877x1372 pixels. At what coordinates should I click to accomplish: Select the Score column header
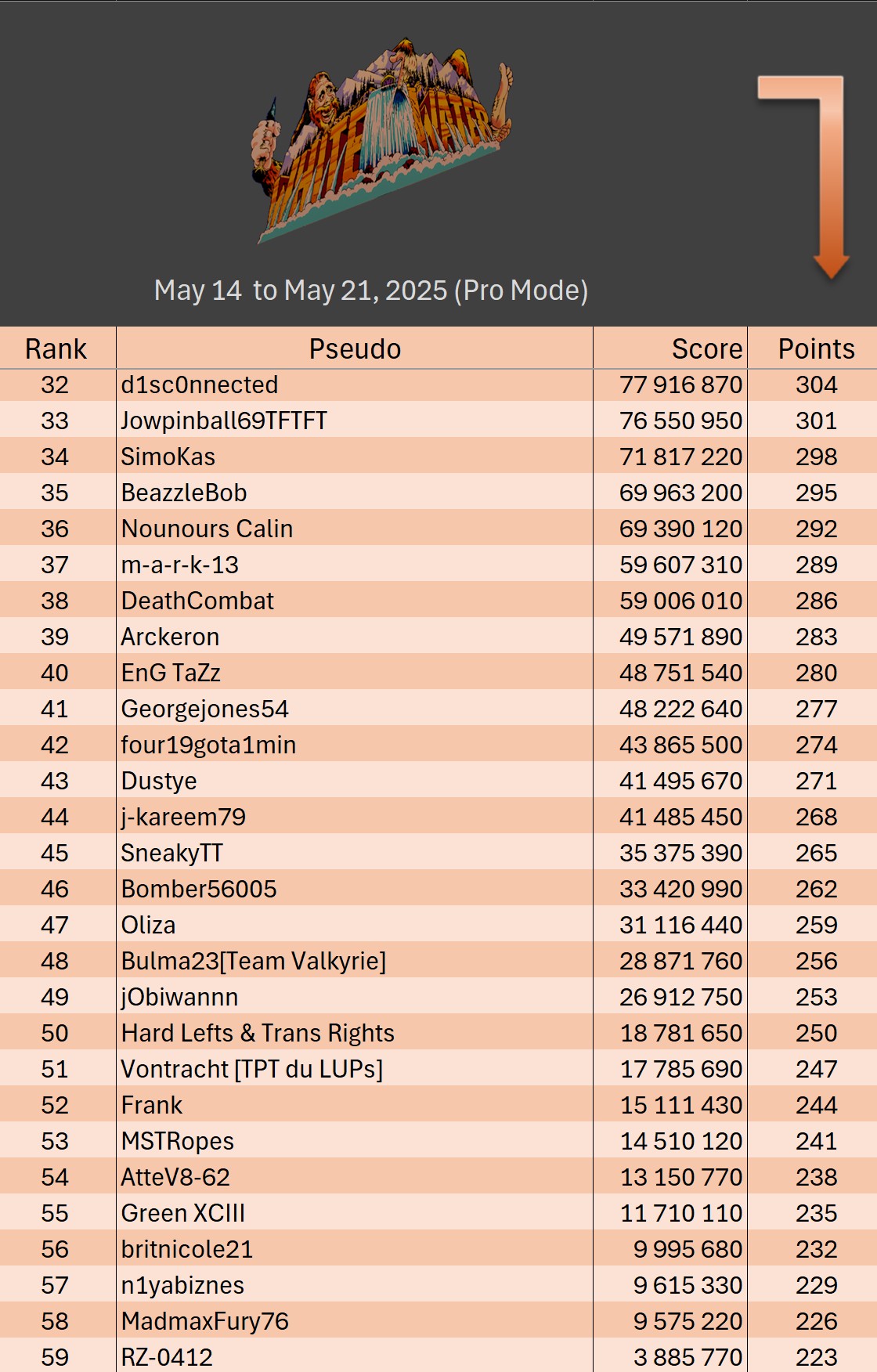tap(706, 348)
